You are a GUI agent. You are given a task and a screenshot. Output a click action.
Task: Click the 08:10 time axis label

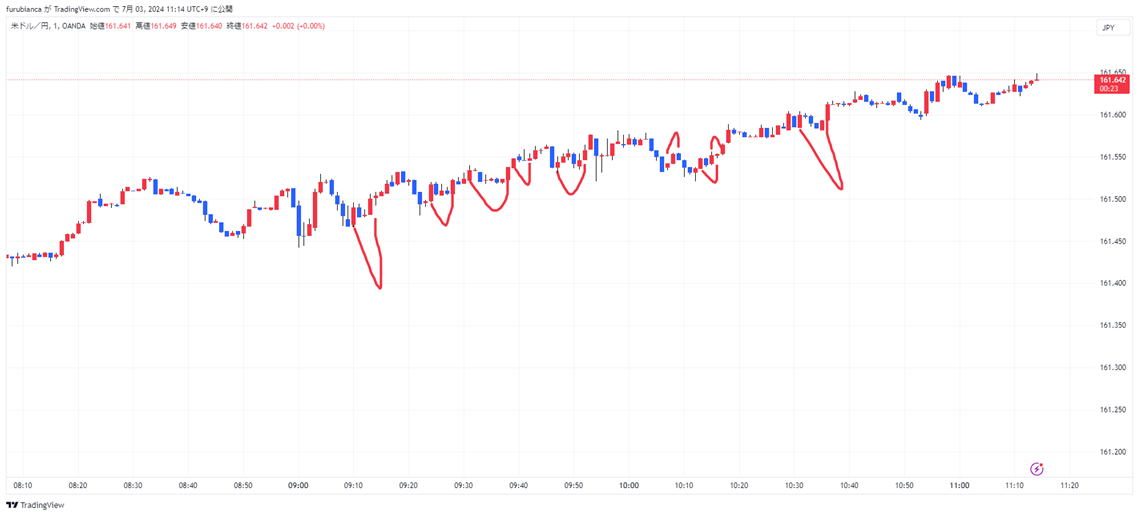(22, 486)
